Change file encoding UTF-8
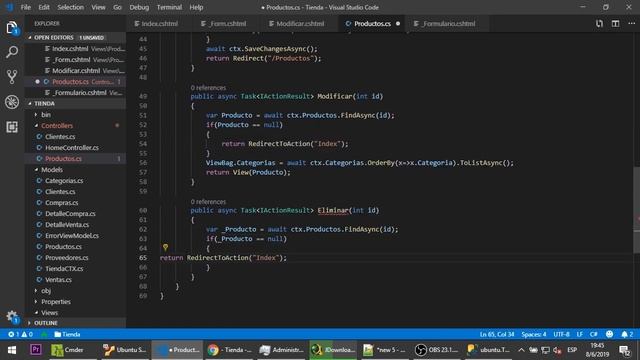 click(561, 334)
